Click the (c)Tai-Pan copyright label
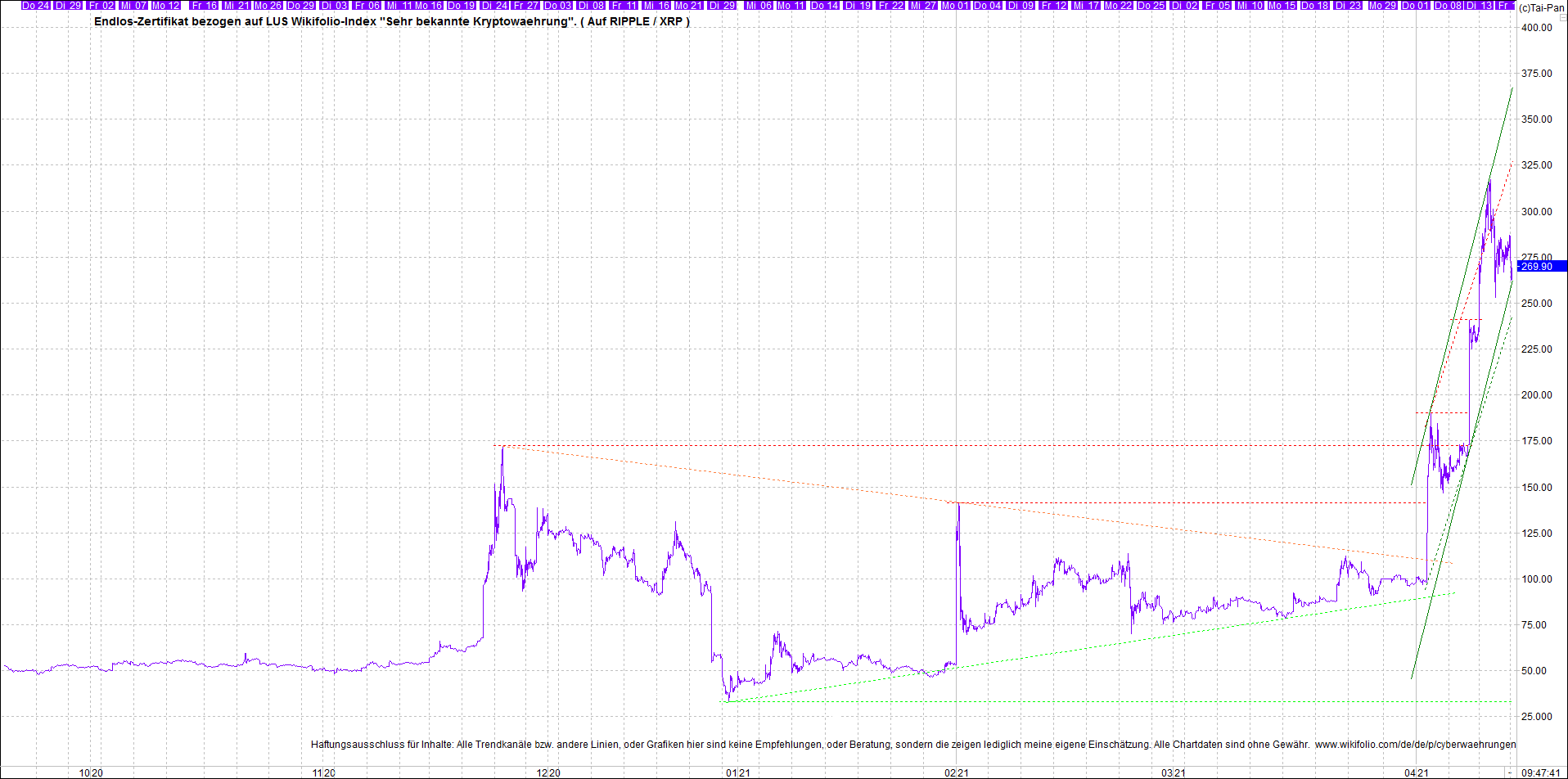The height and width of the screenshot is (779, 1568). 1541,7
